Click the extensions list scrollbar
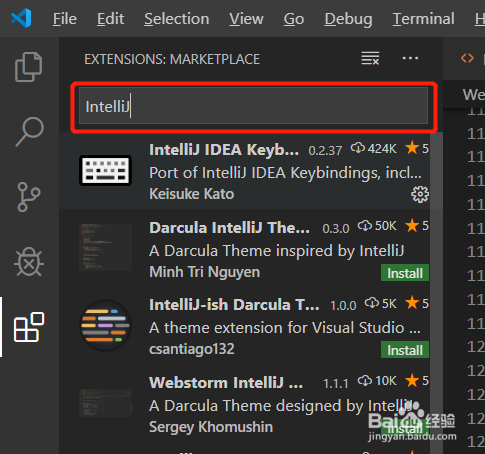 pyautogui.click(x=436, y=293)
